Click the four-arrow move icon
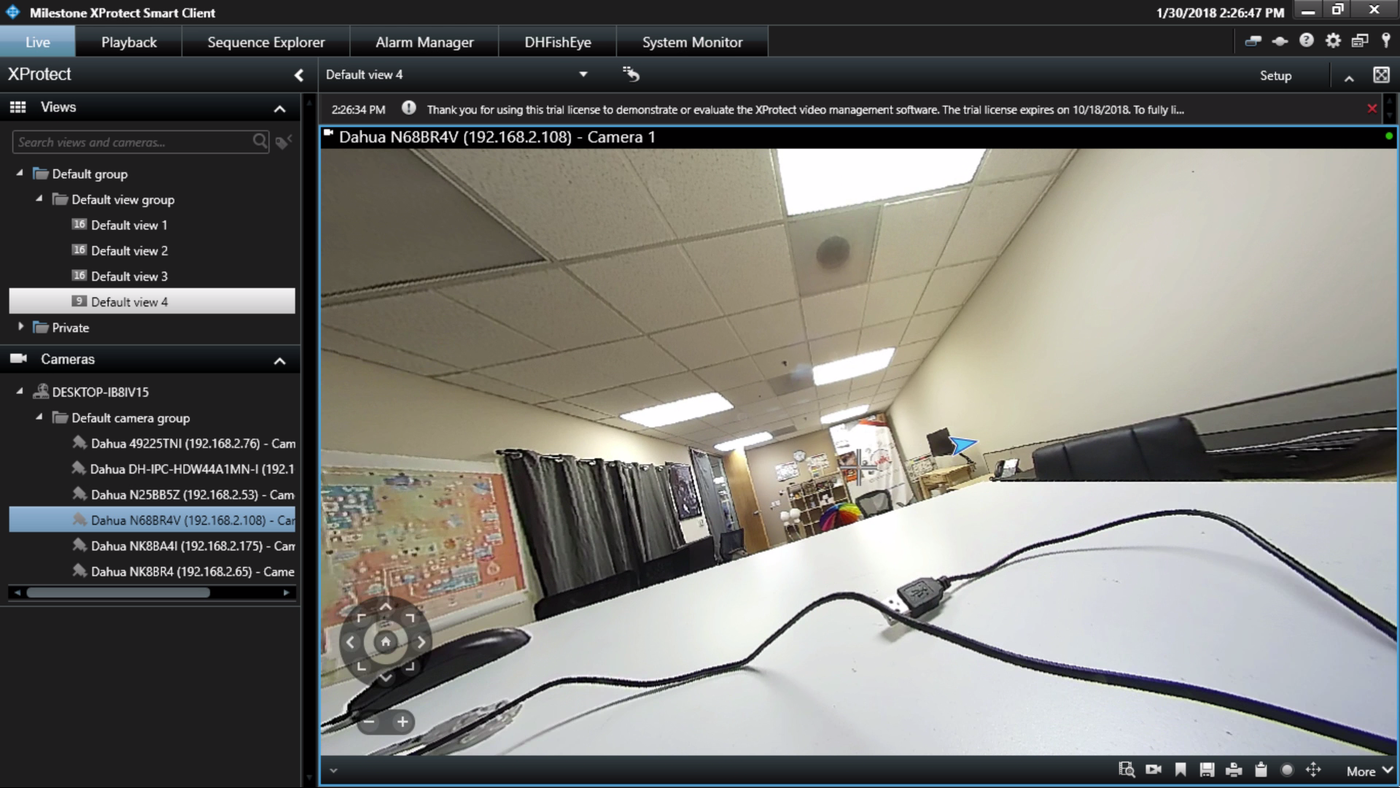This screenshot has height=788, width=1400. tap(1314, 770)
